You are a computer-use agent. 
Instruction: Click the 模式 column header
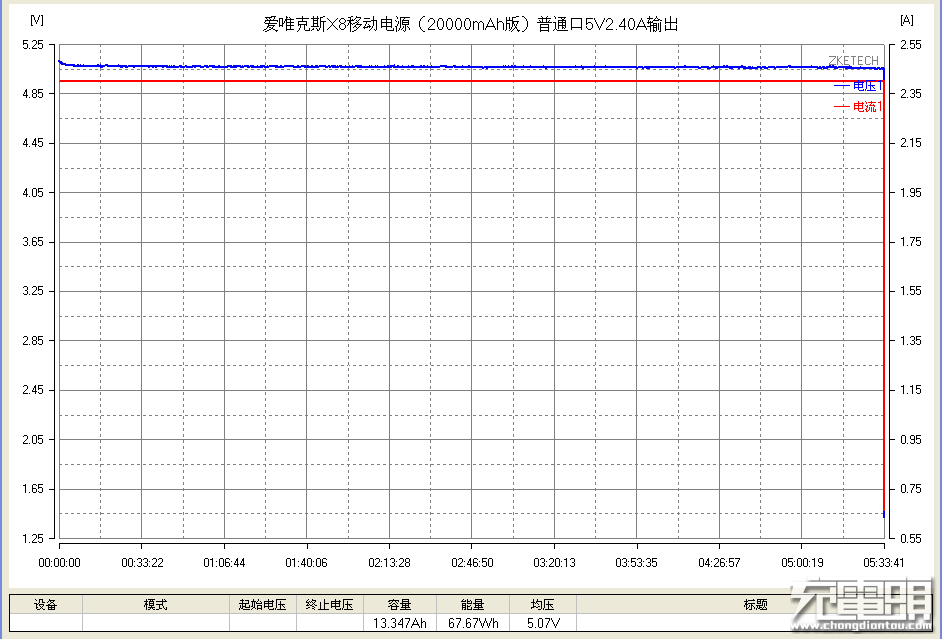(156, 604)
